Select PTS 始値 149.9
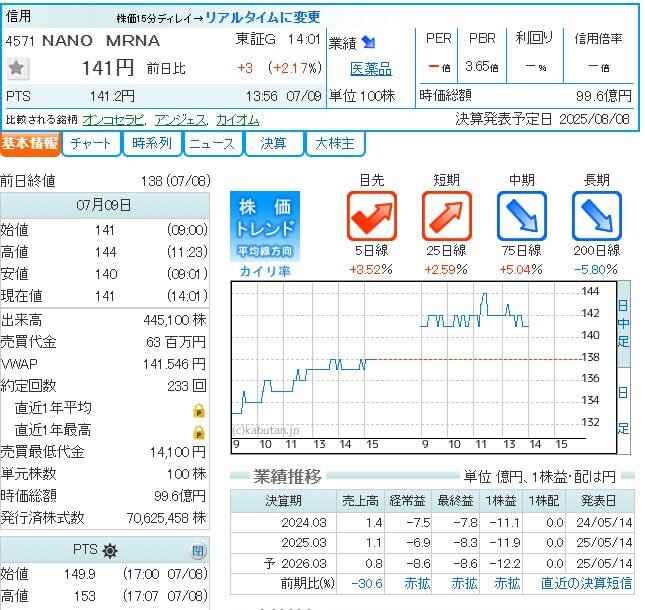The image size is (645, 610). [x=80, y=574]
